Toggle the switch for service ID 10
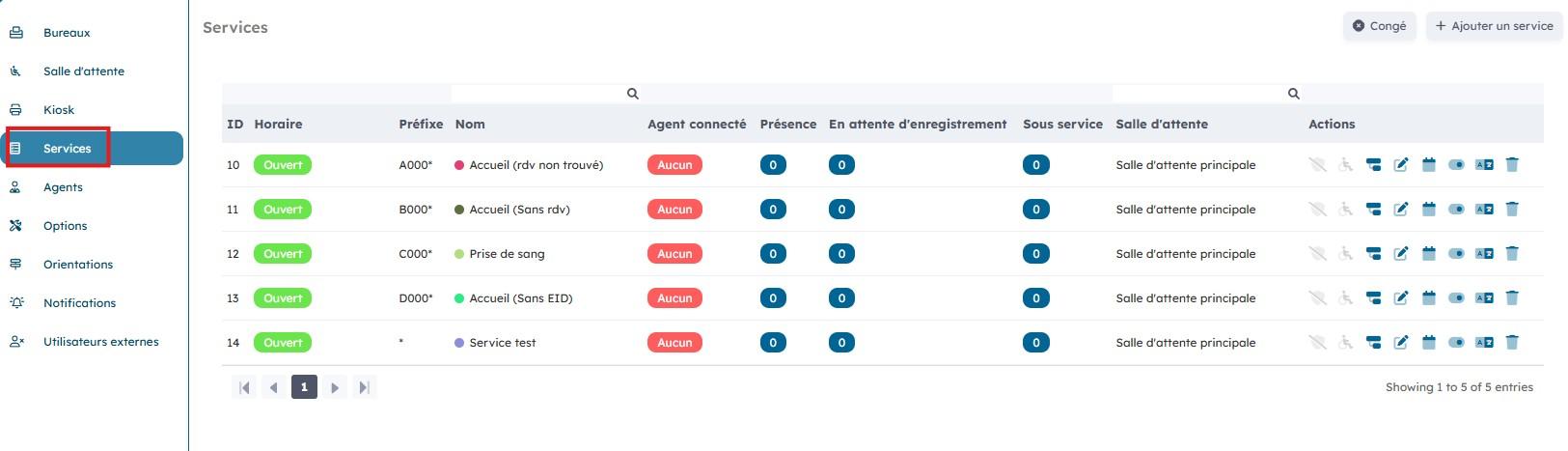This screenshot has height=451, width=1568. click(x=1456, y=165)
